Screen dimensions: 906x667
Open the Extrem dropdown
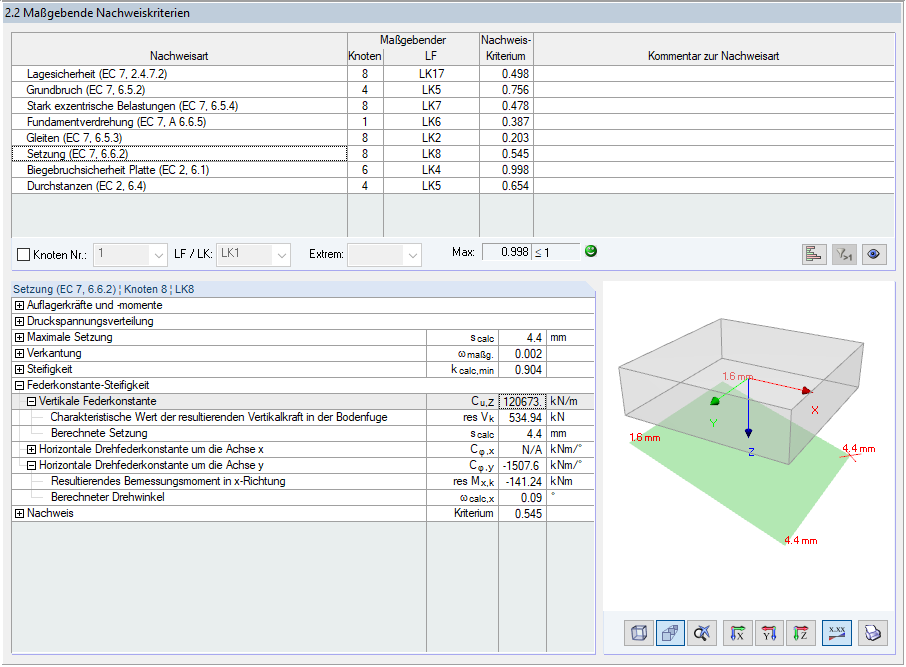(384, 254)
